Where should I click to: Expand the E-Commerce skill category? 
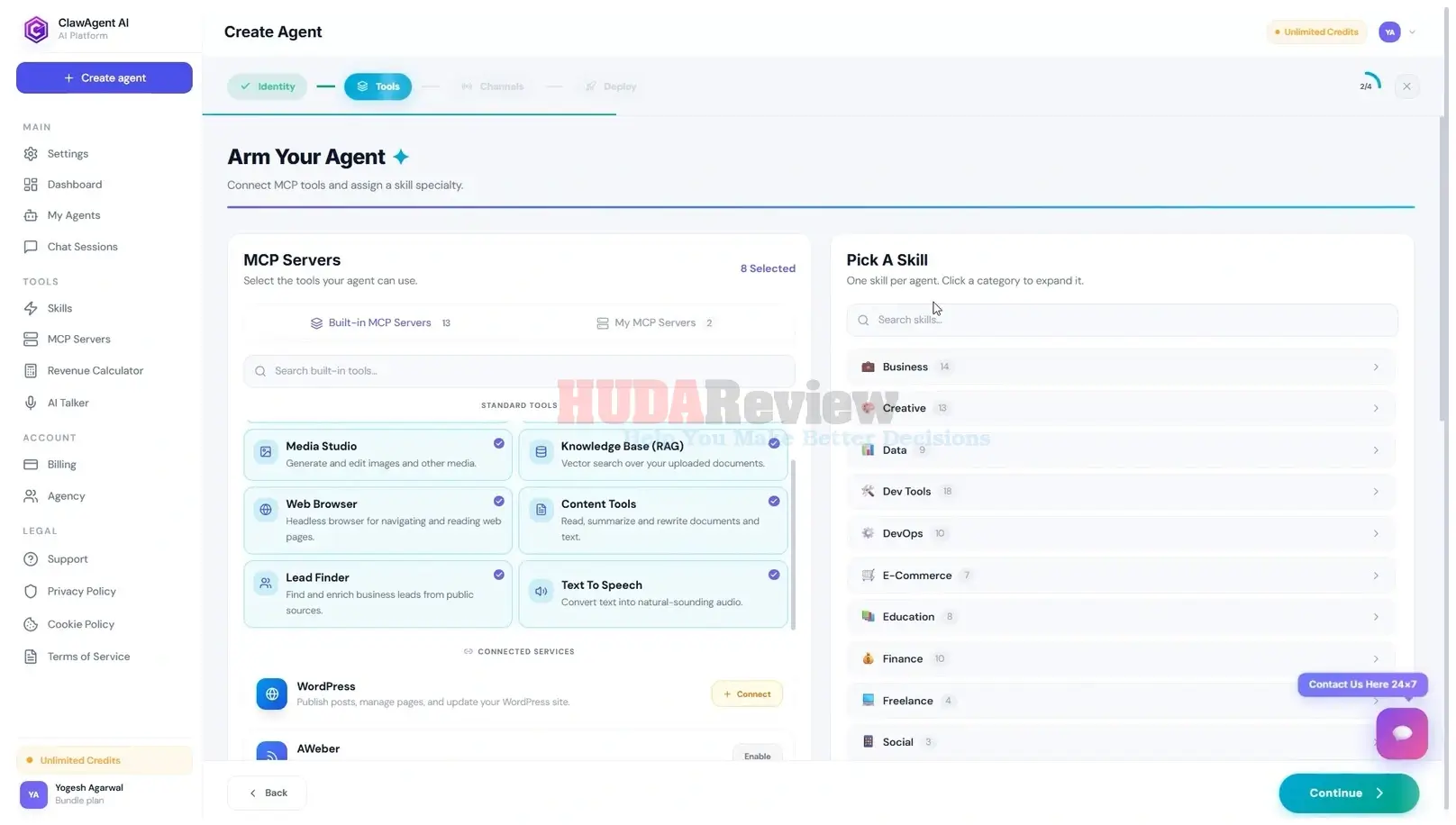(1121, 576)
